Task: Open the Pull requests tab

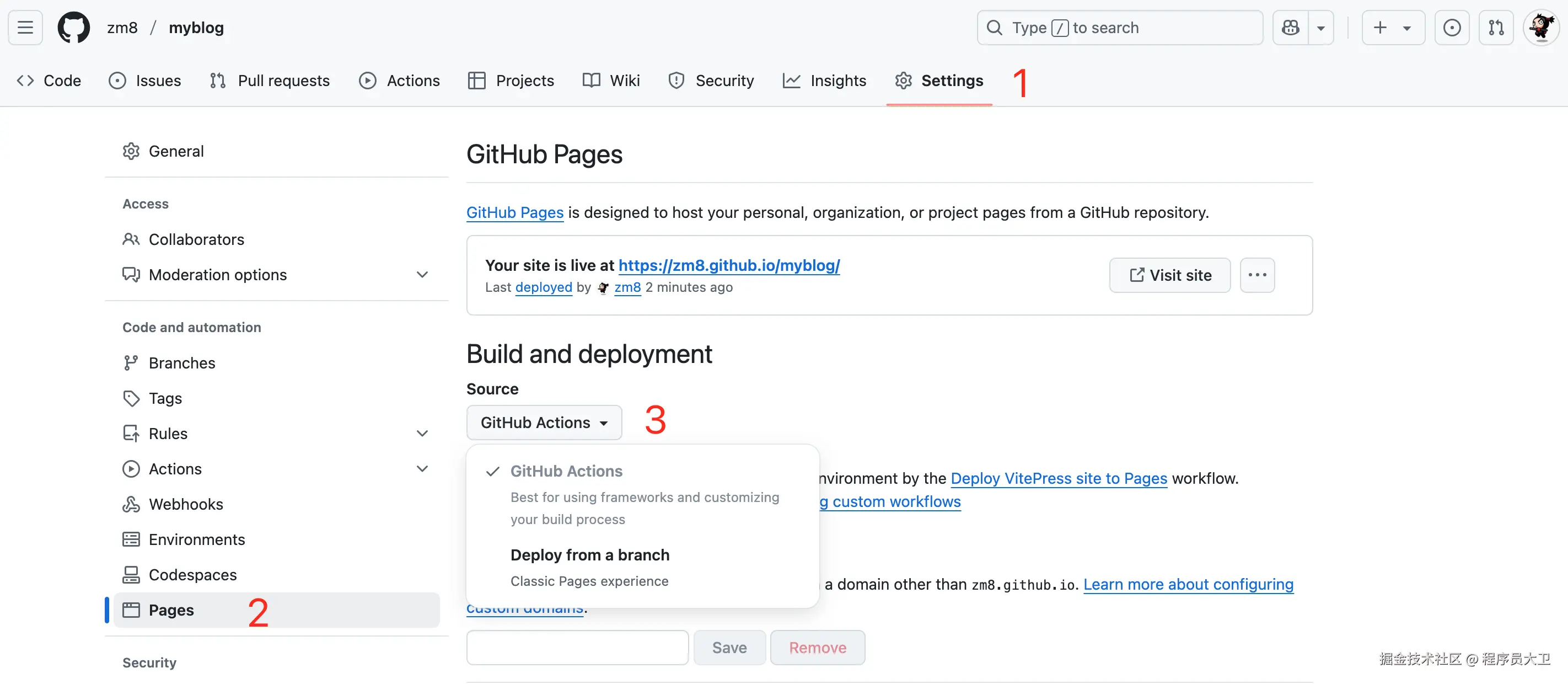Action: click(x=270, y=81)
